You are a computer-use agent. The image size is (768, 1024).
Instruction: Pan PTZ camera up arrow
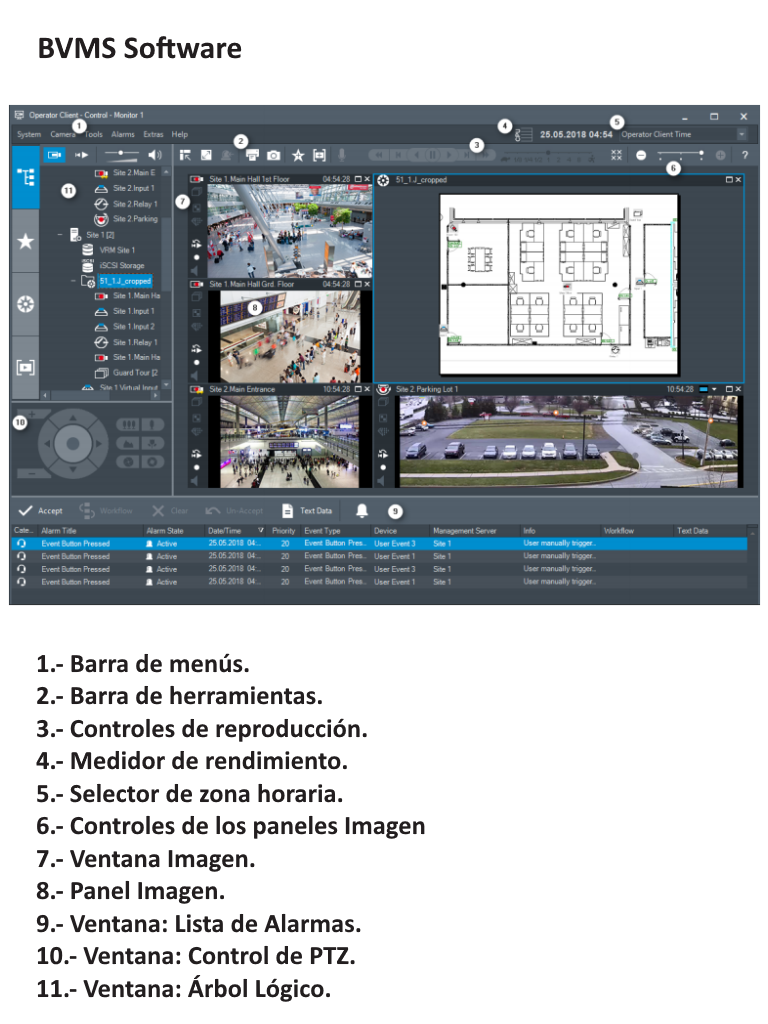pos(72,417)
